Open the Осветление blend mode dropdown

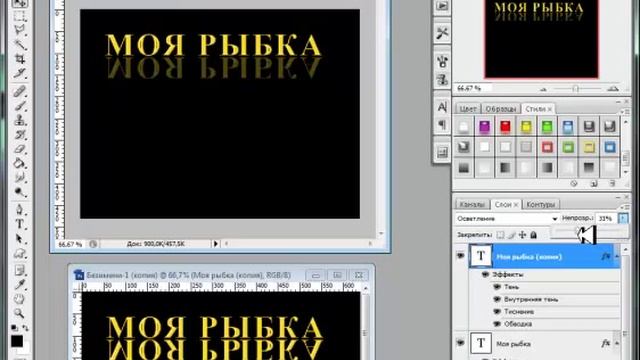point(507,219)
